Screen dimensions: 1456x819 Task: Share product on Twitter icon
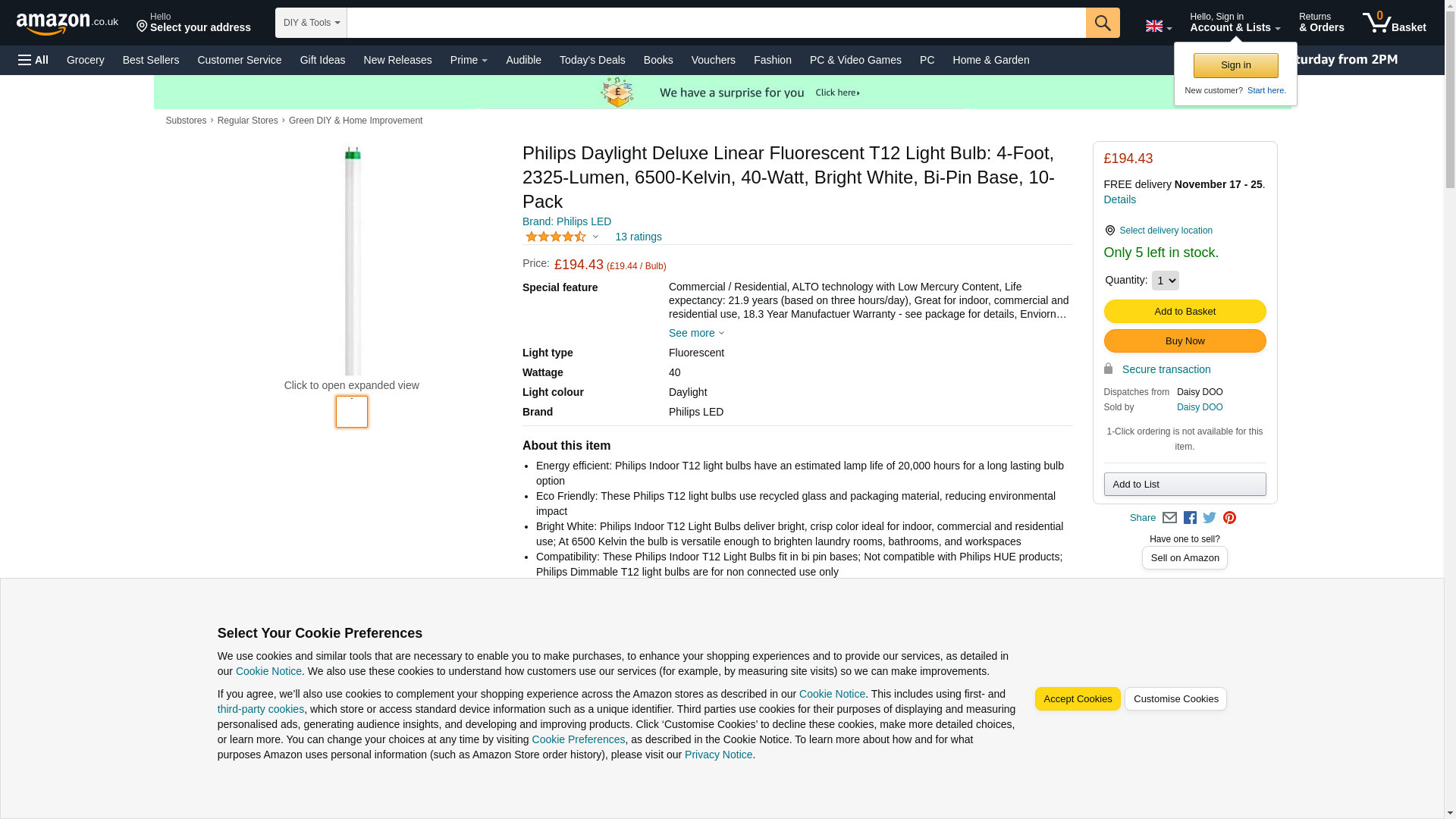pos(1210,518)
